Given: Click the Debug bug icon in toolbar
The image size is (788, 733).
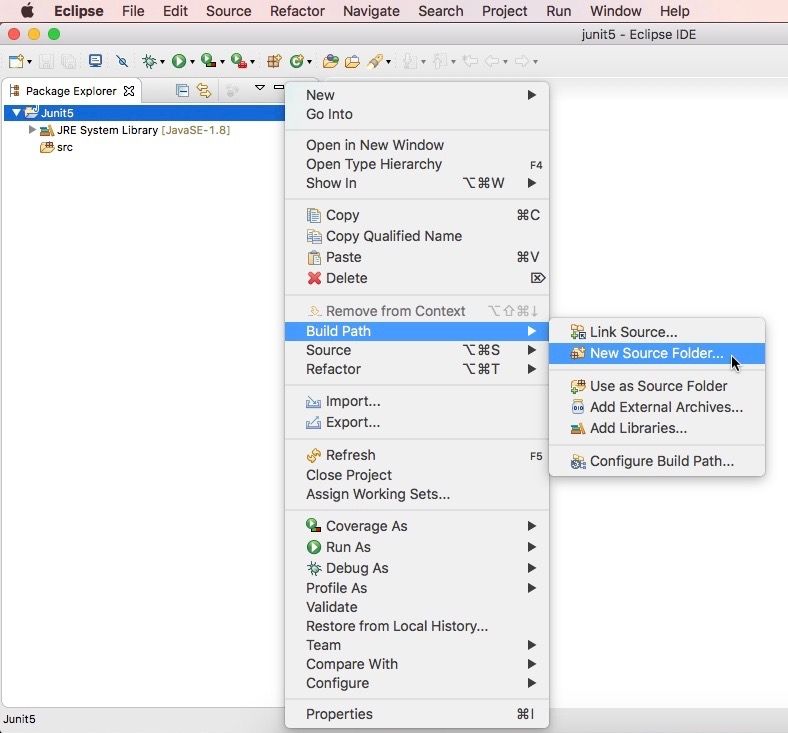Looking at the screenshot, I should [149, 61].
